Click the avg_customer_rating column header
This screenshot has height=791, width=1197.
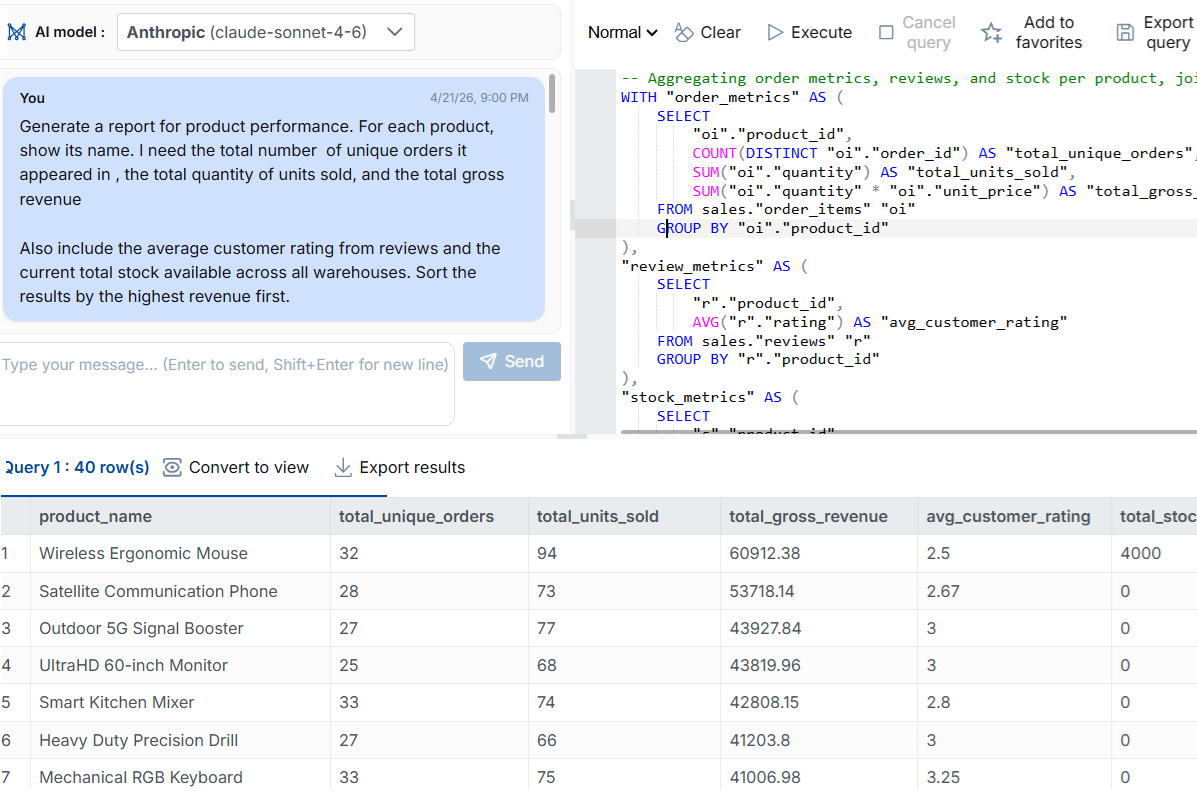tap(1014, 516)
